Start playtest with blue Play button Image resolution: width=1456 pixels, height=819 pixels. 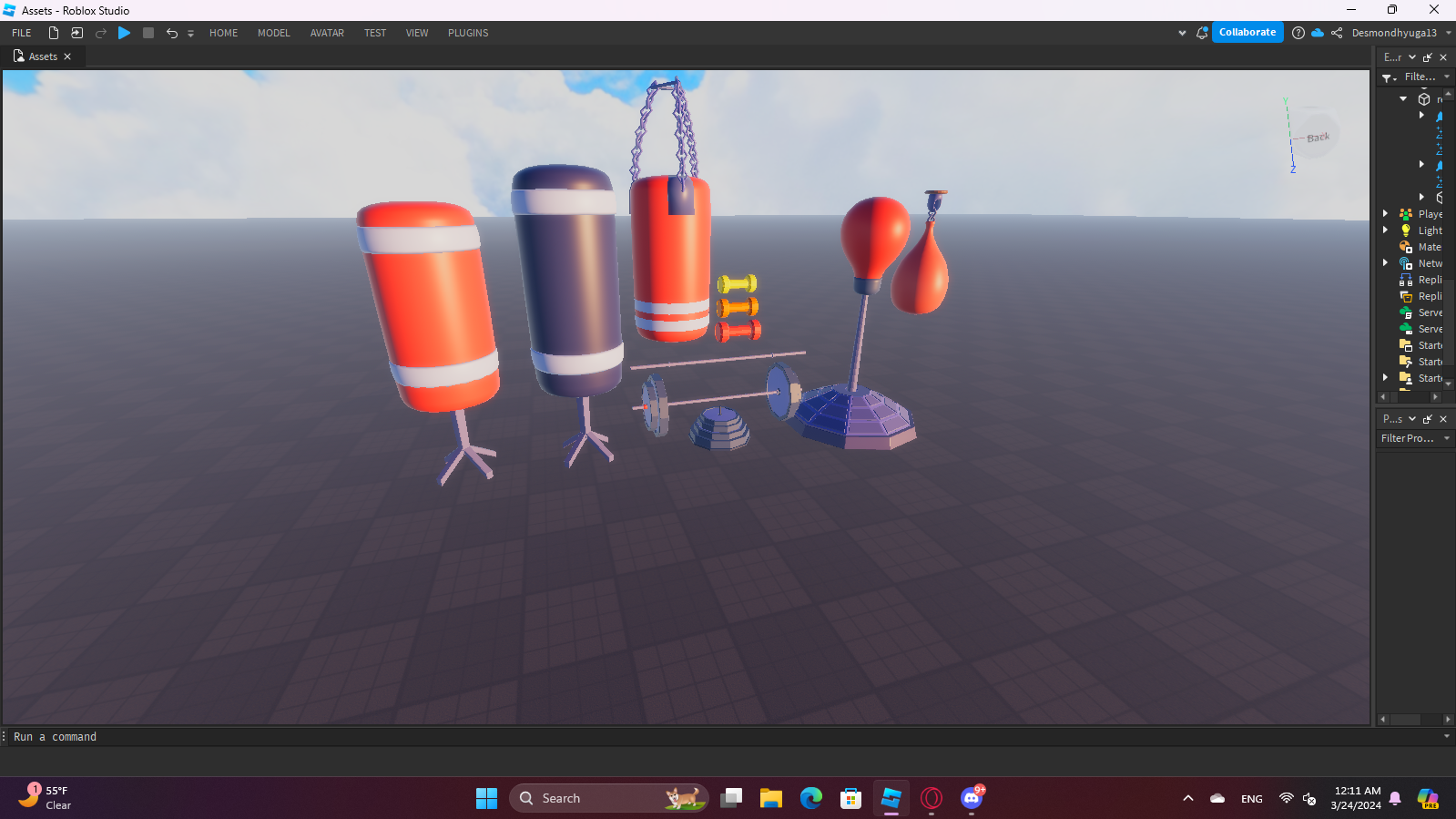click(125, 33)
